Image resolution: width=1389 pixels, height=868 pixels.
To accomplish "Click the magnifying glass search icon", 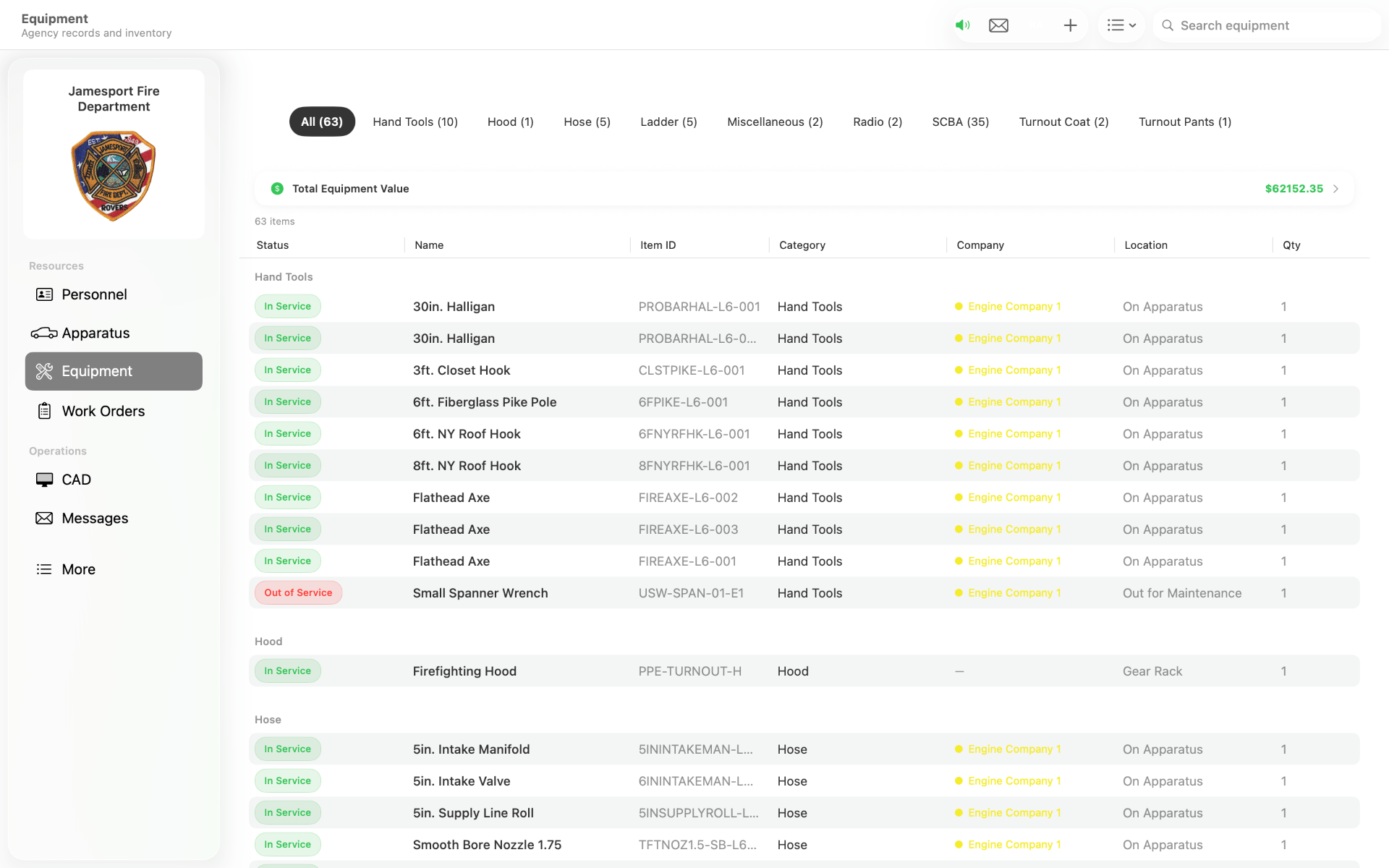I will coord(1168,25).
